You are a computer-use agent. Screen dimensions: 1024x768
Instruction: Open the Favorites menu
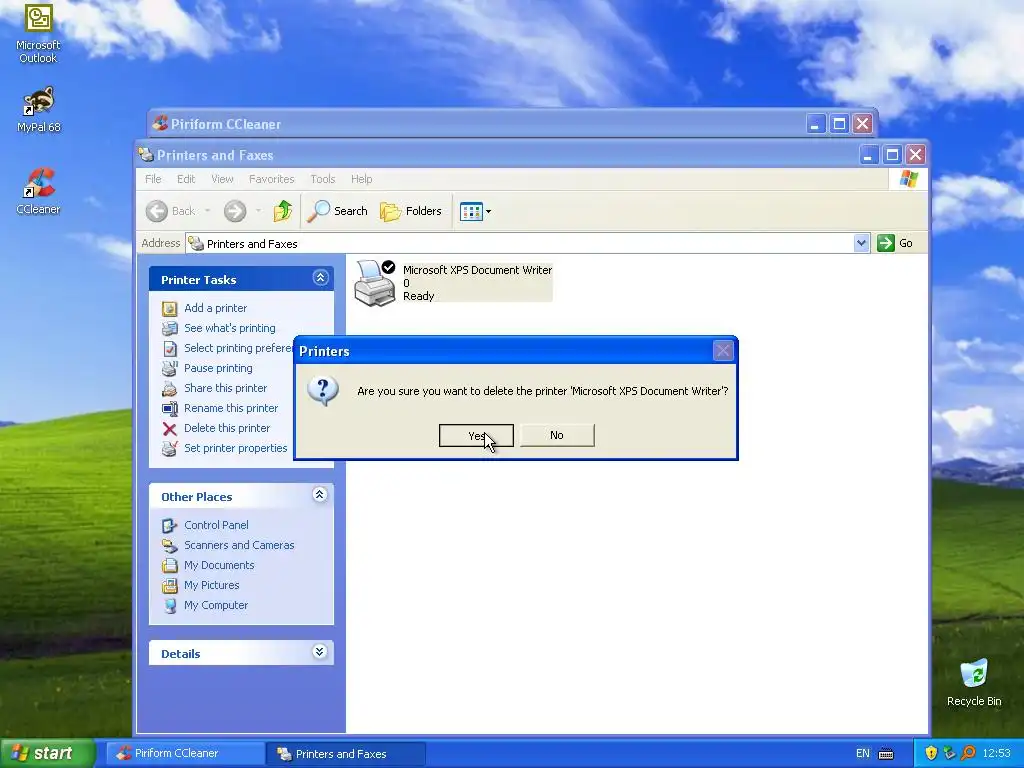click(x=272, y=179)
